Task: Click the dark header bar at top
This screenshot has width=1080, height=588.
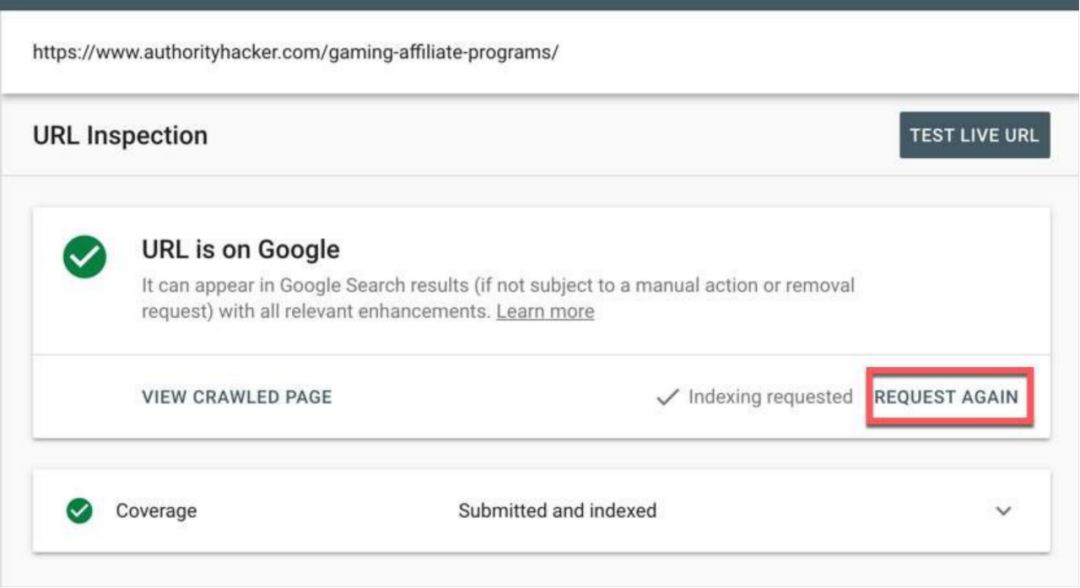Action: click(540, 4)
